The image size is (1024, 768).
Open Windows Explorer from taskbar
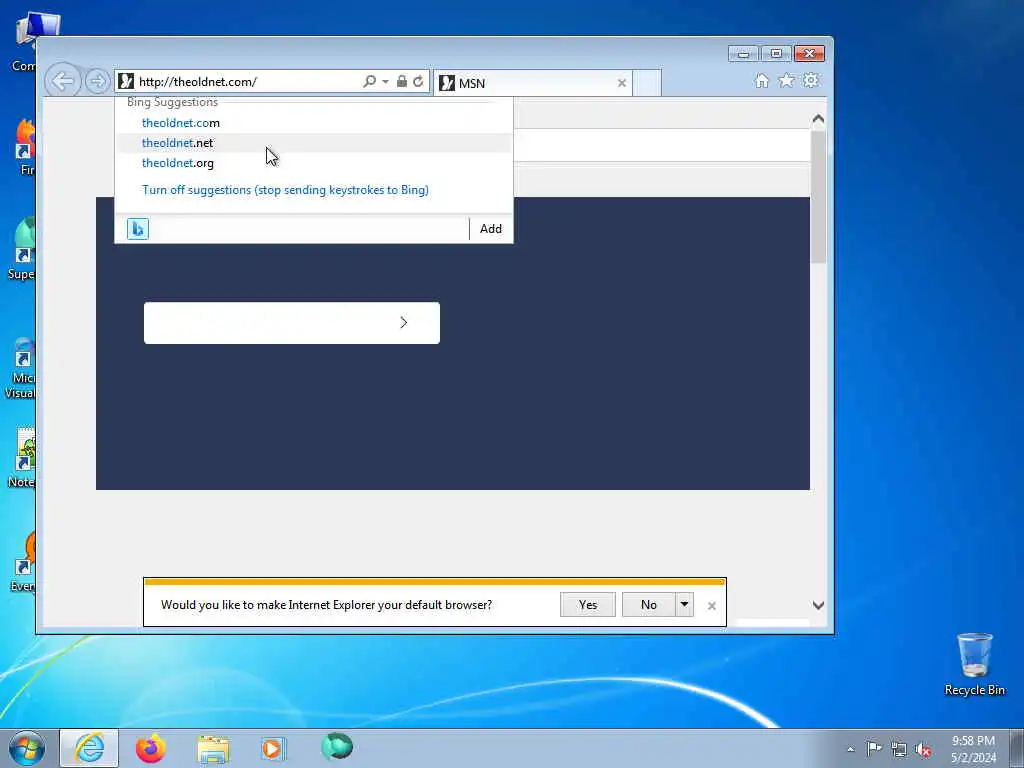point(213,749)
